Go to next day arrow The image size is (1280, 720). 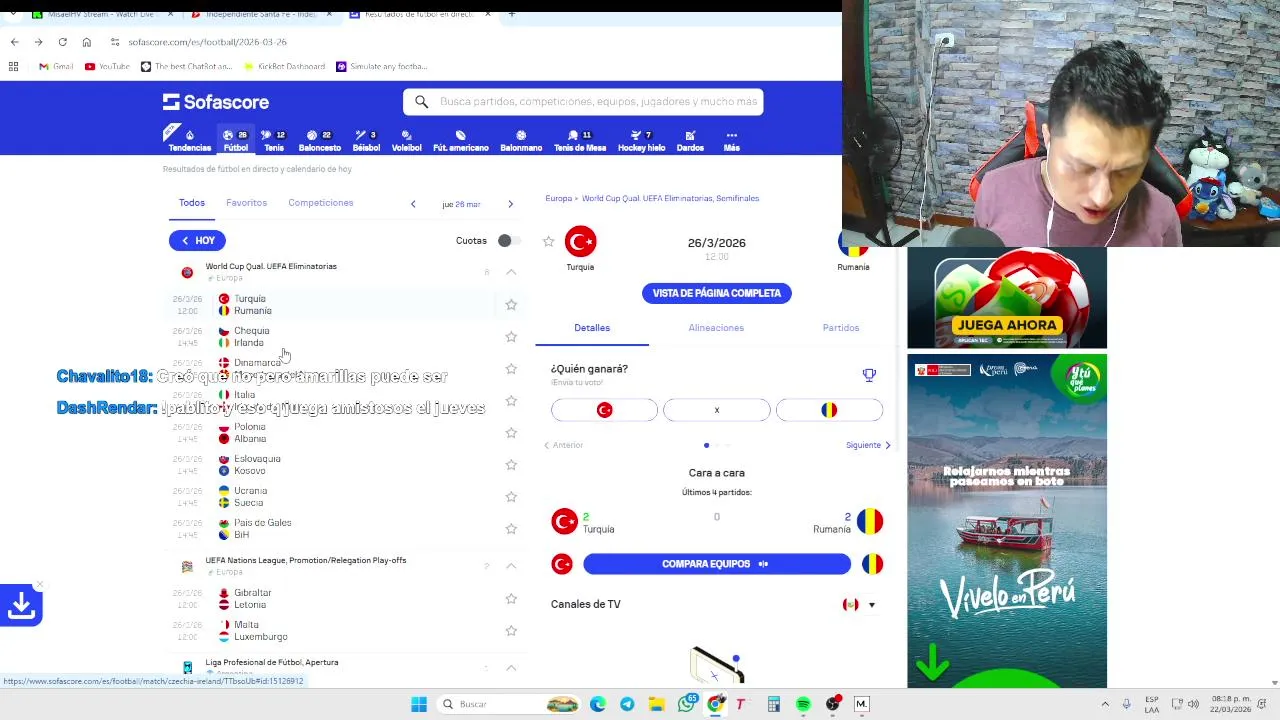tap(510, 204)
